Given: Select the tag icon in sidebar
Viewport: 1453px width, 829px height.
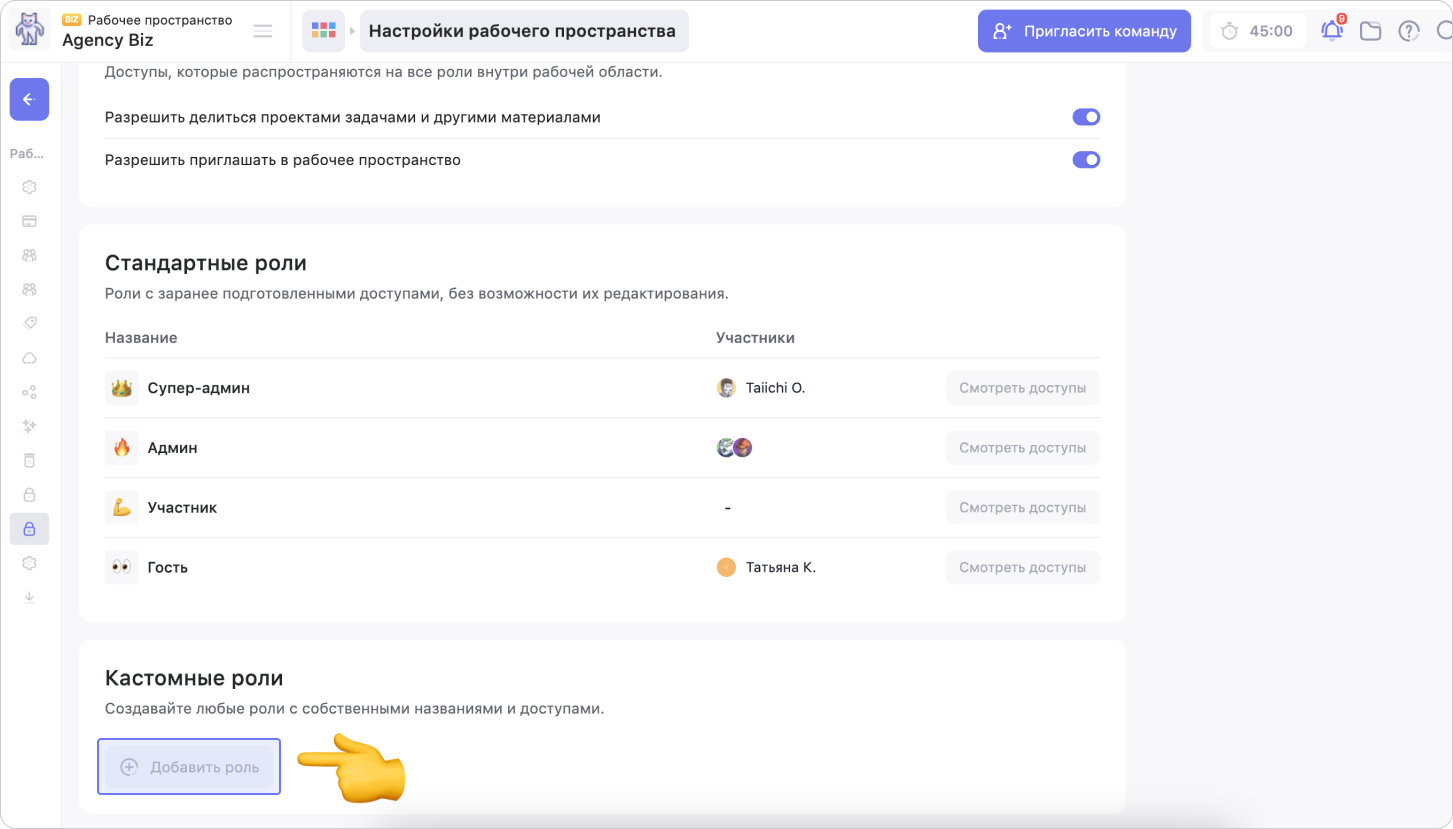Looking at the screenshot, I should pos(29,323).
